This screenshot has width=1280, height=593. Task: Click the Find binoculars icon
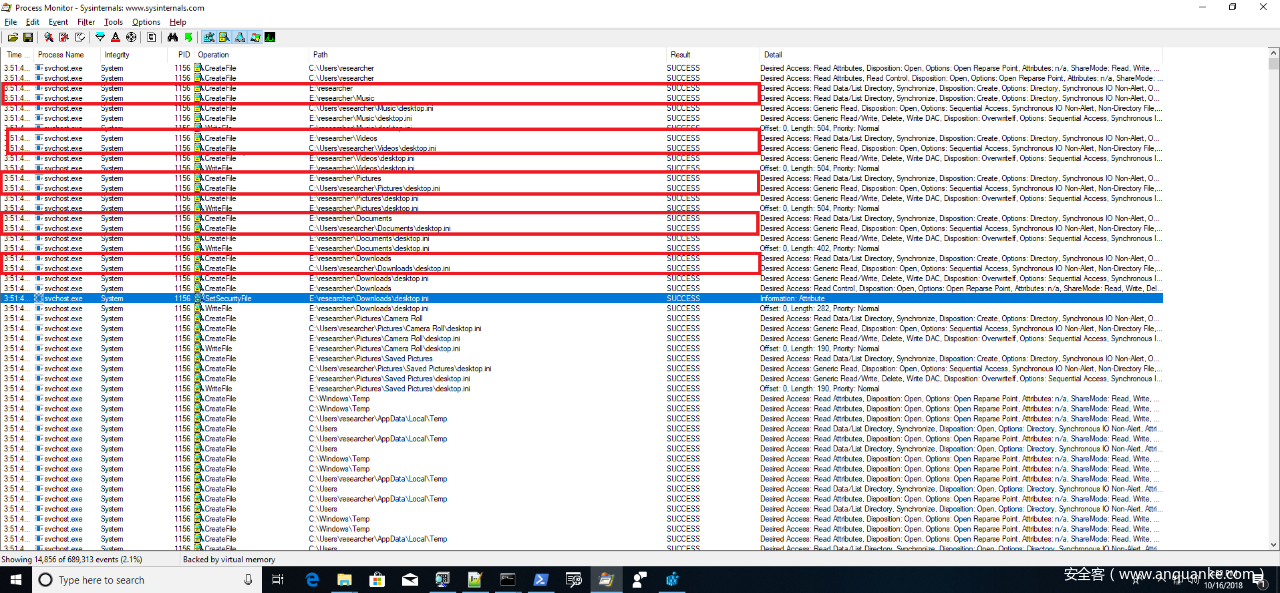tap(172, 37)
